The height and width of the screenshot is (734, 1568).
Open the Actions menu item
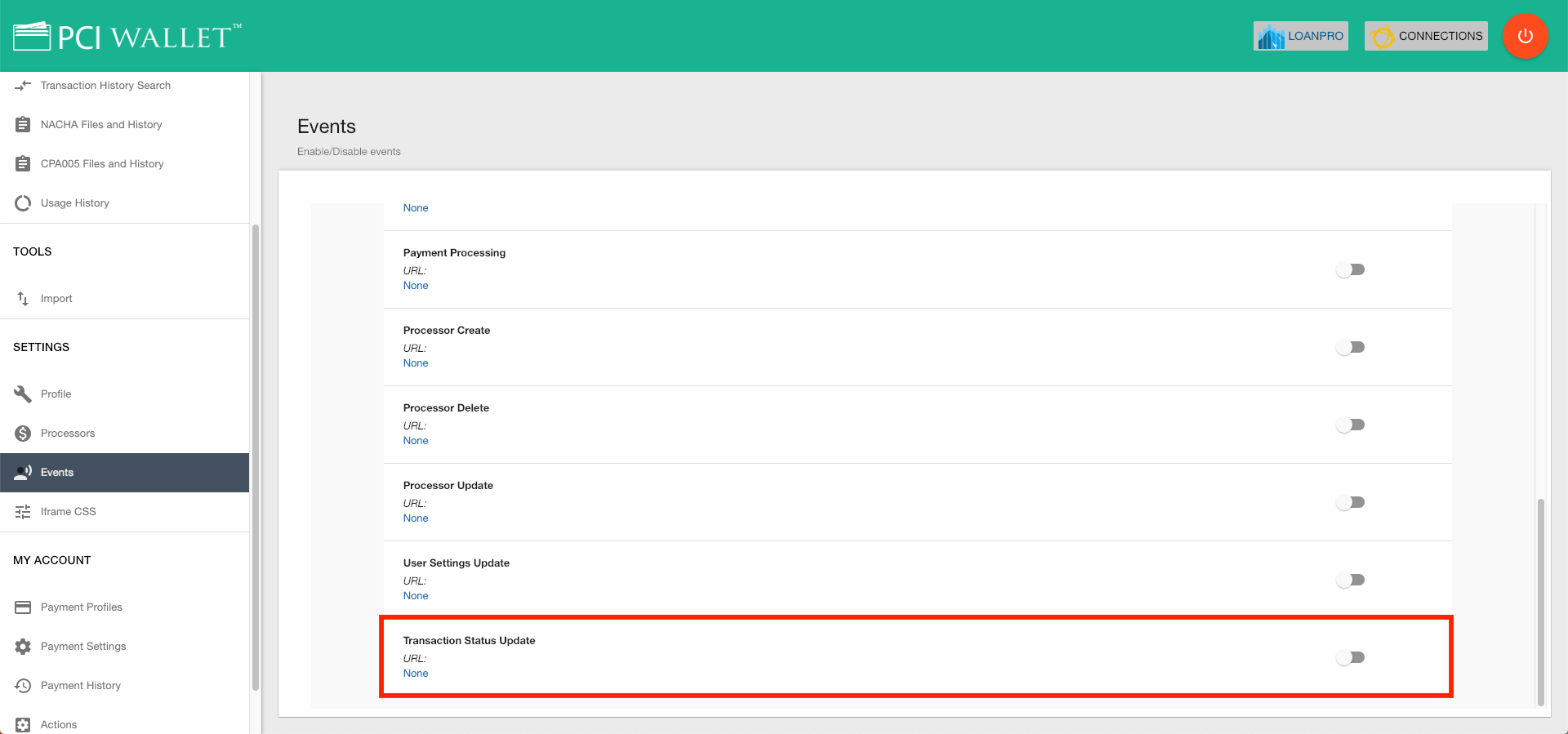point(124,724)
